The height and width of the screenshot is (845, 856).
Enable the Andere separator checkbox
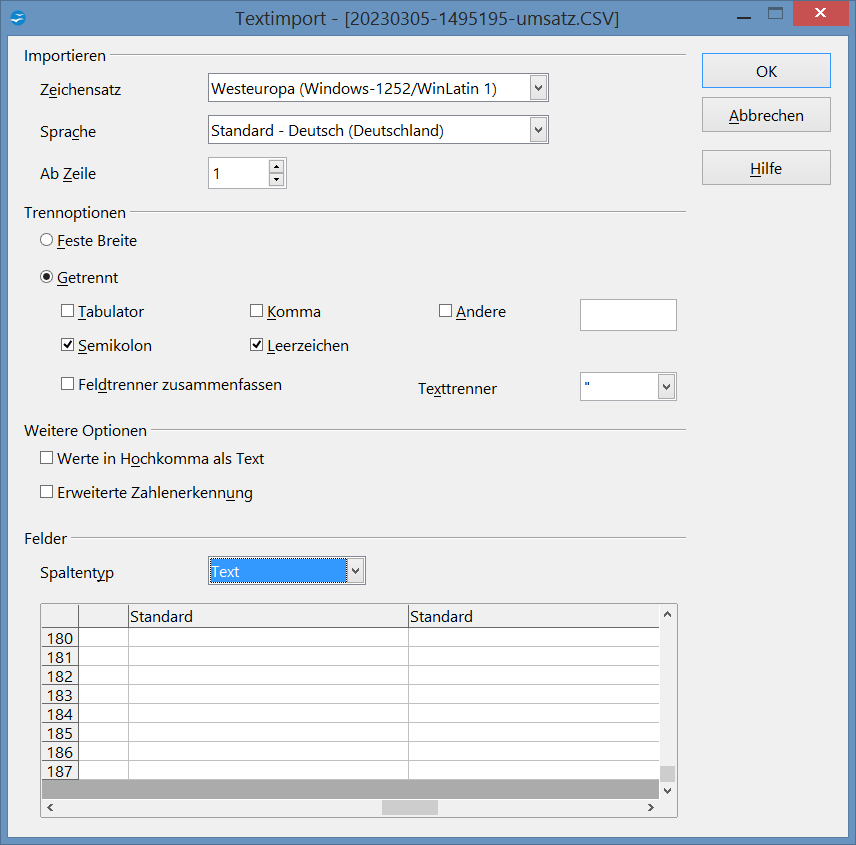point(445,311)
